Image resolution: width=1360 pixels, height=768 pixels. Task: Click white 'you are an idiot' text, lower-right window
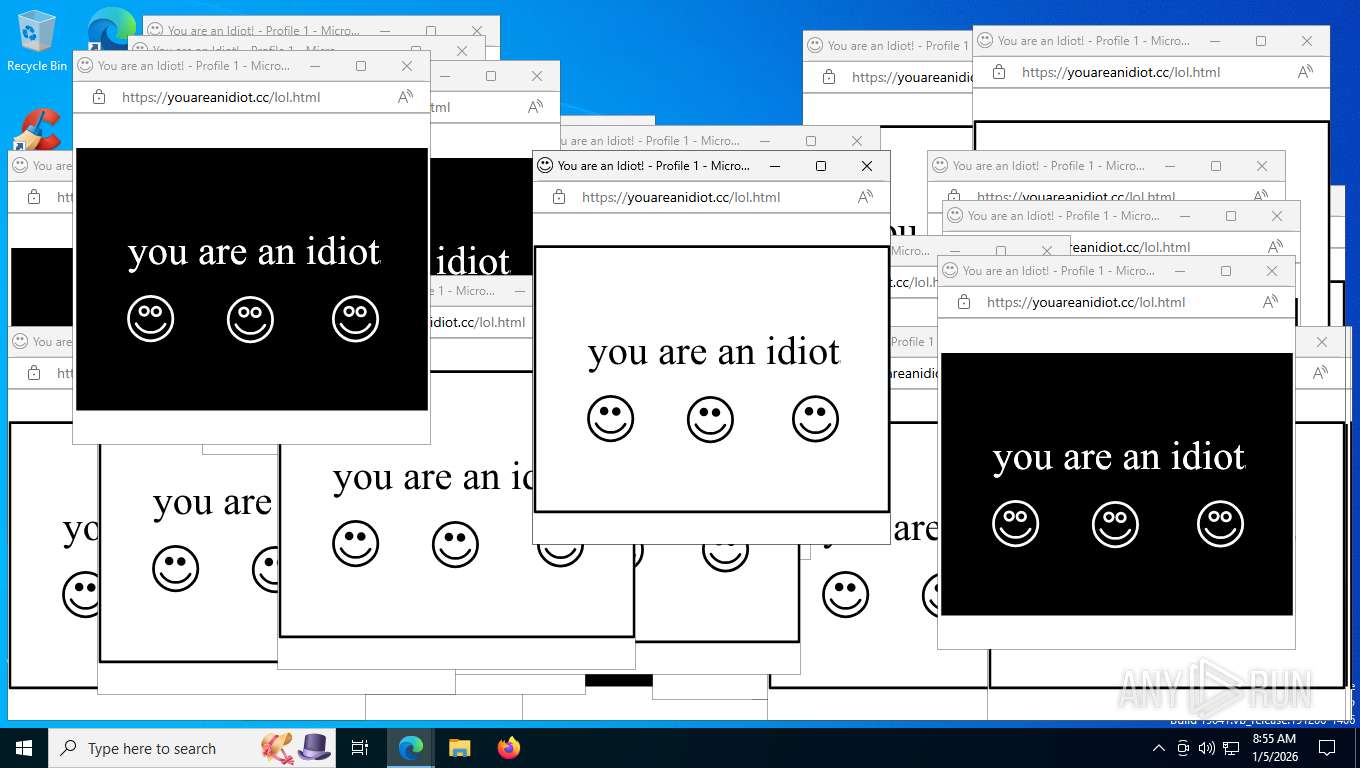(1119, 457)
